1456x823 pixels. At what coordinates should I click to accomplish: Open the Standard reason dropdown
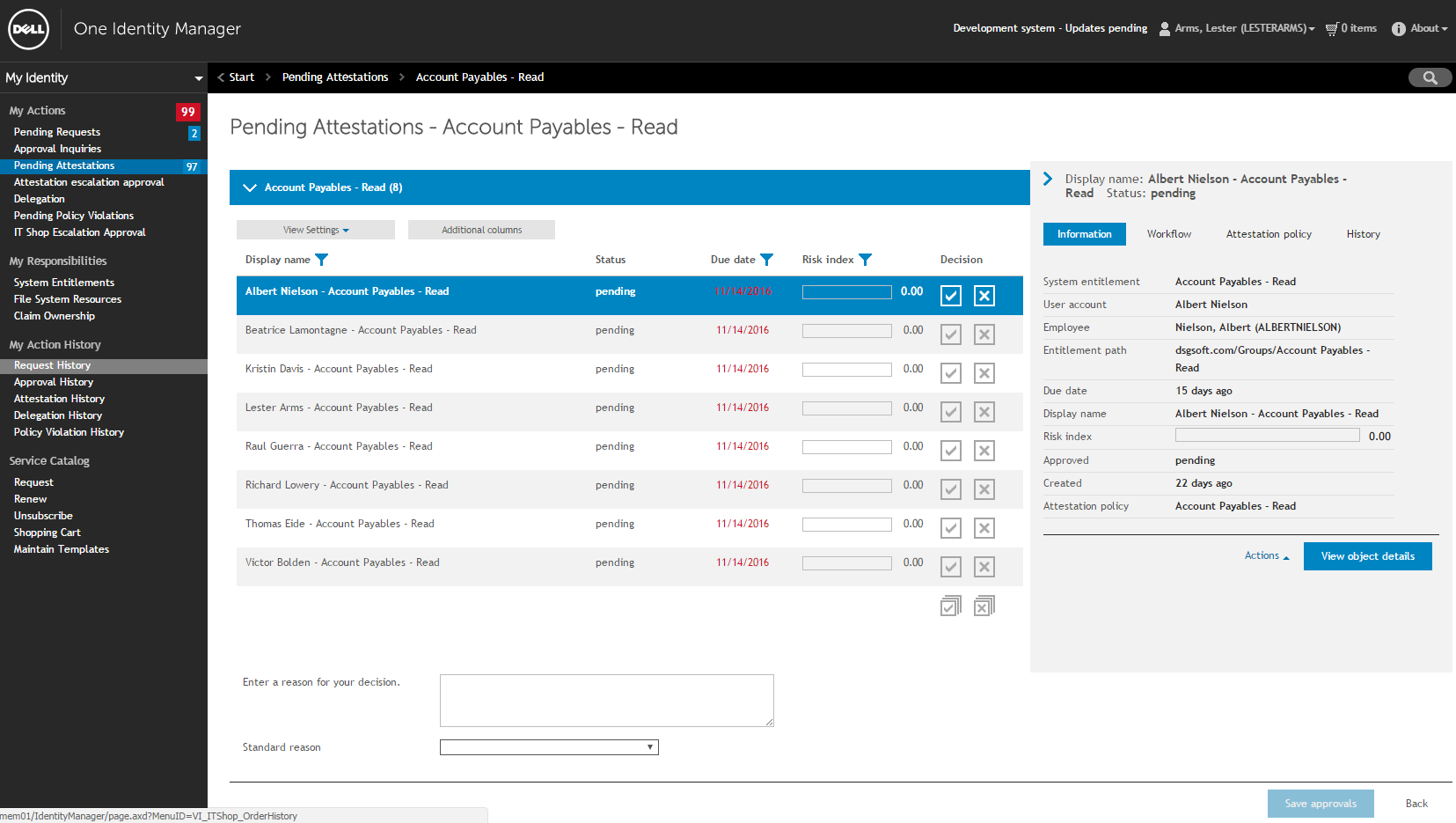[x=549, y=747]
